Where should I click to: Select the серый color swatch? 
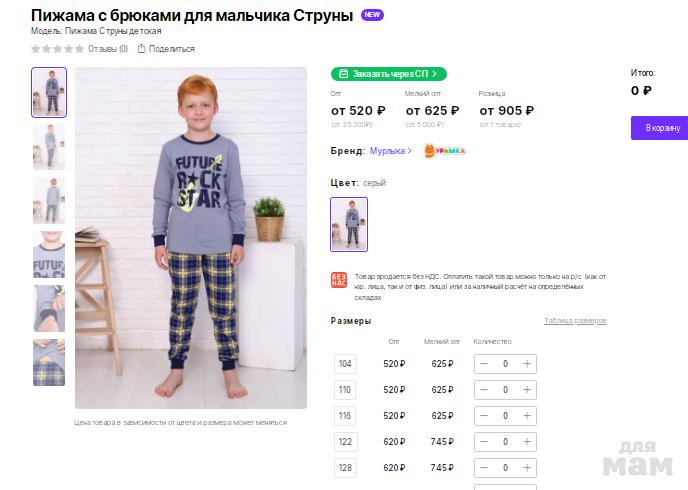(349, 224)
